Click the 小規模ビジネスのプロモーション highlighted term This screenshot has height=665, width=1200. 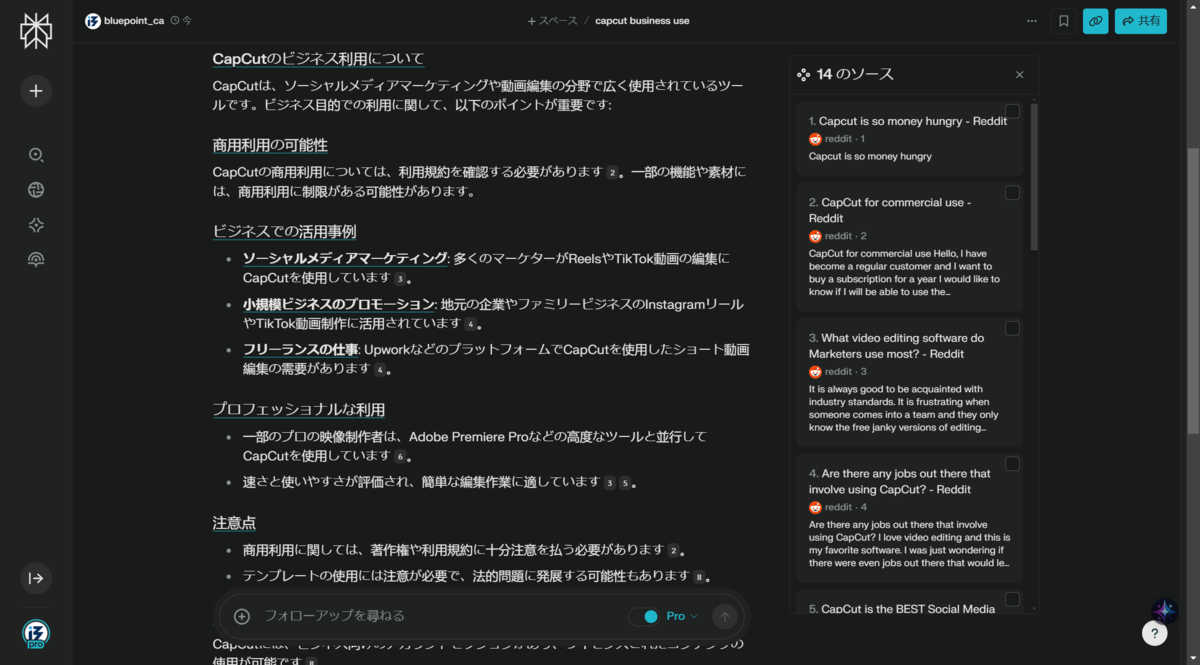pos(338,304)
